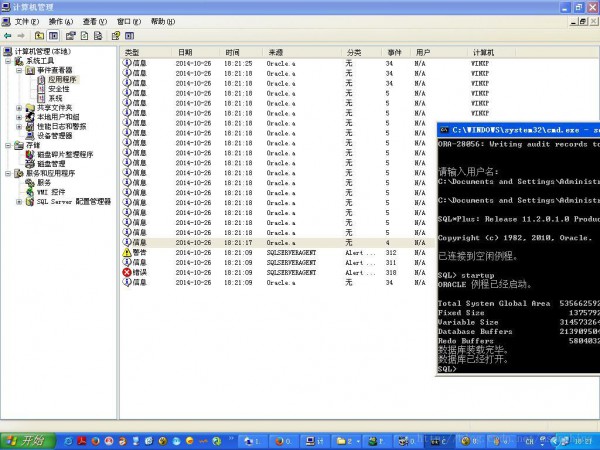Open the 查看(V) menu
Screen dimensions: 600x450
coord(95,22)
